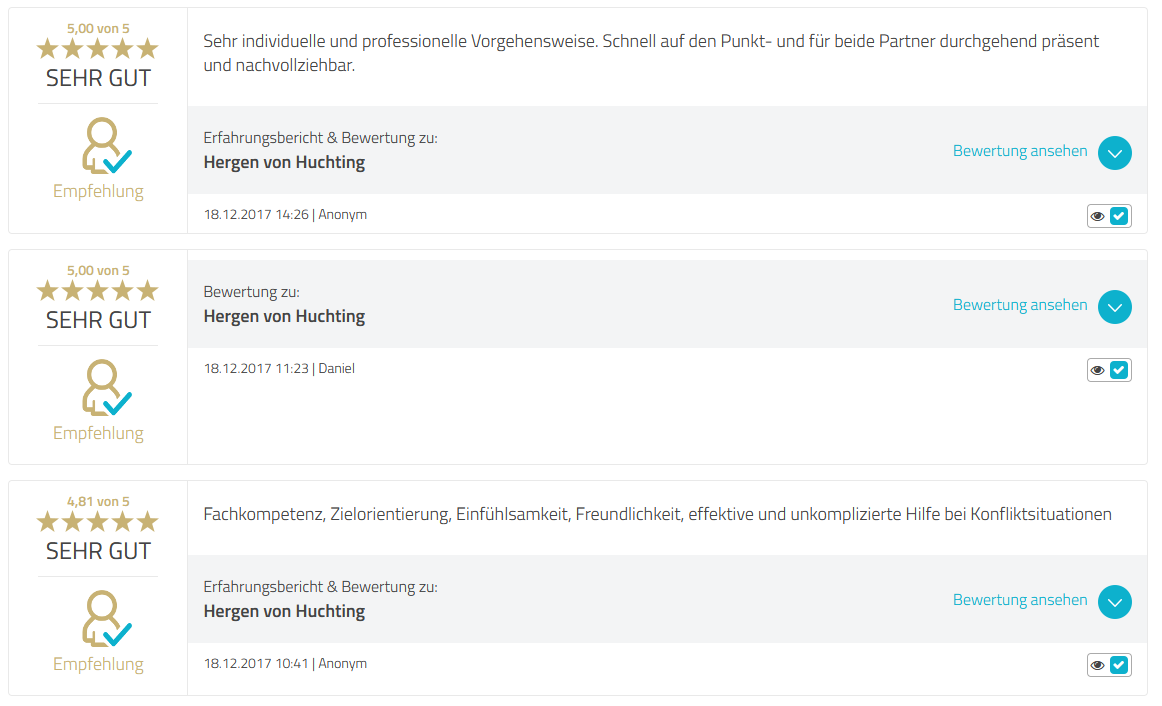The height and width of the screenshot is (706, 1162).
Task: Click the Empfehlung person icon in the first review
Action: [103, 146]
